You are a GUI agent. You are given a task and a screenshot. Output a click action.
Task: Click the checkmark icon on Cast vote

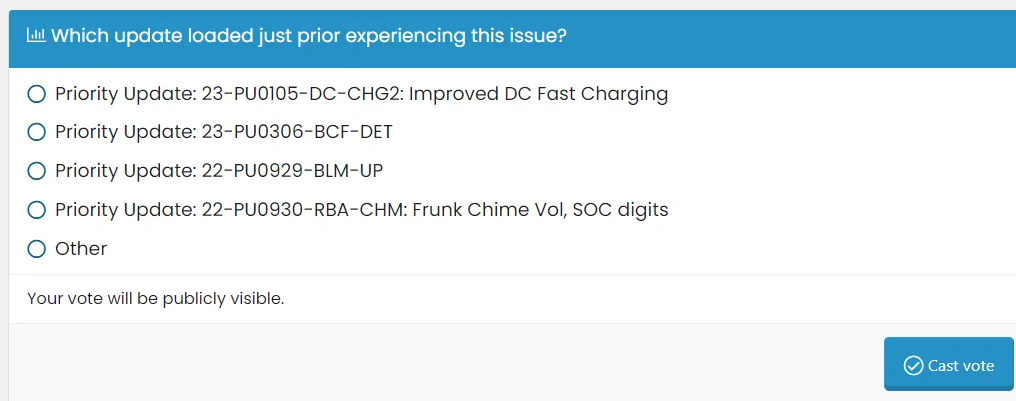point(912,365)
